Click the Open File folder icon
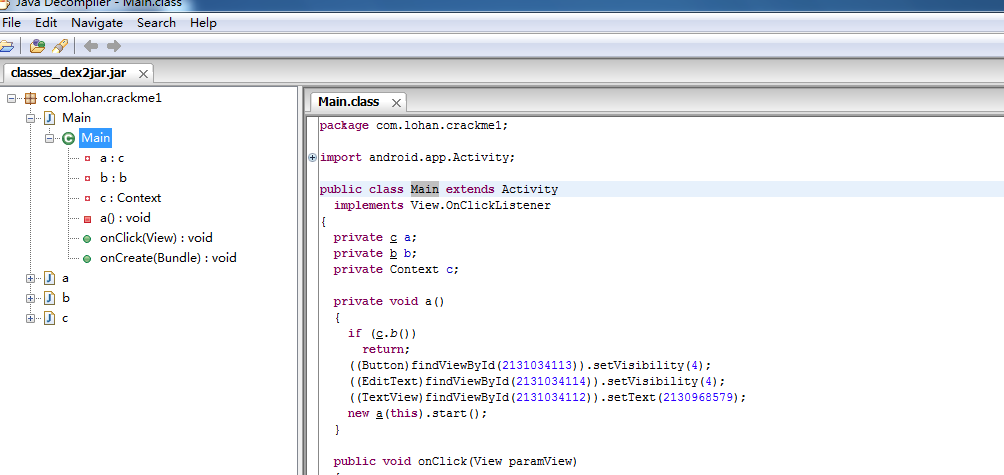This screenshot has width=1004, height=475. coord(5,46)
